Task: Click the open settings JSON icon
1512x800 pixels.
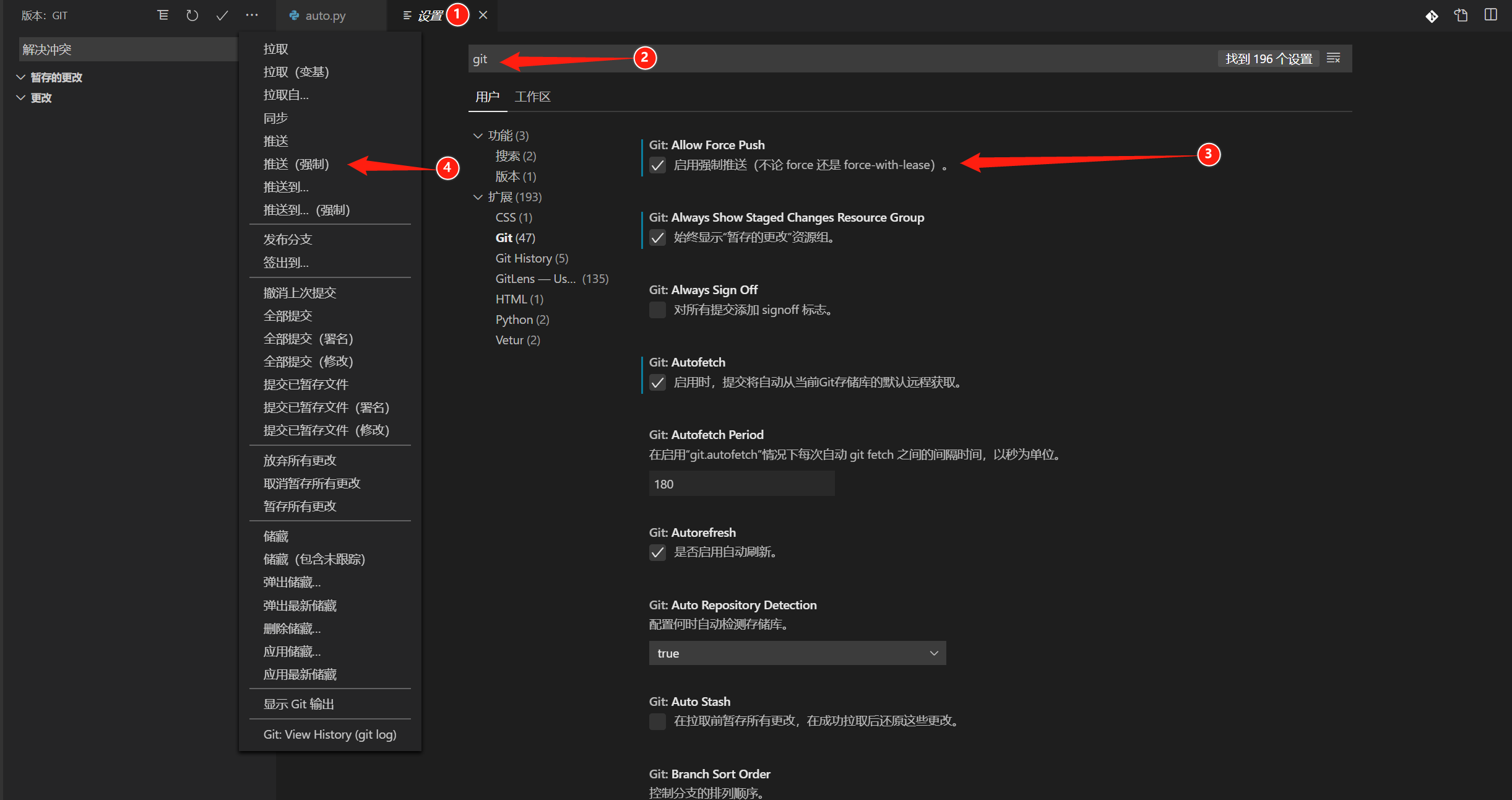Action: [1461, 15]
